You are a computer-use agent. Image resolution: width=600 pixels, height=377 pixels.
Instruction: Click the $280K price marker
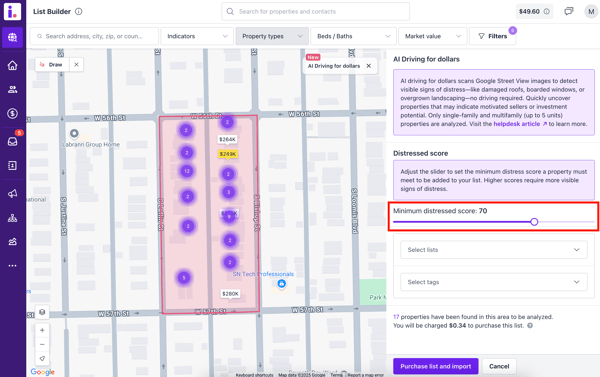tap(230, 294)
